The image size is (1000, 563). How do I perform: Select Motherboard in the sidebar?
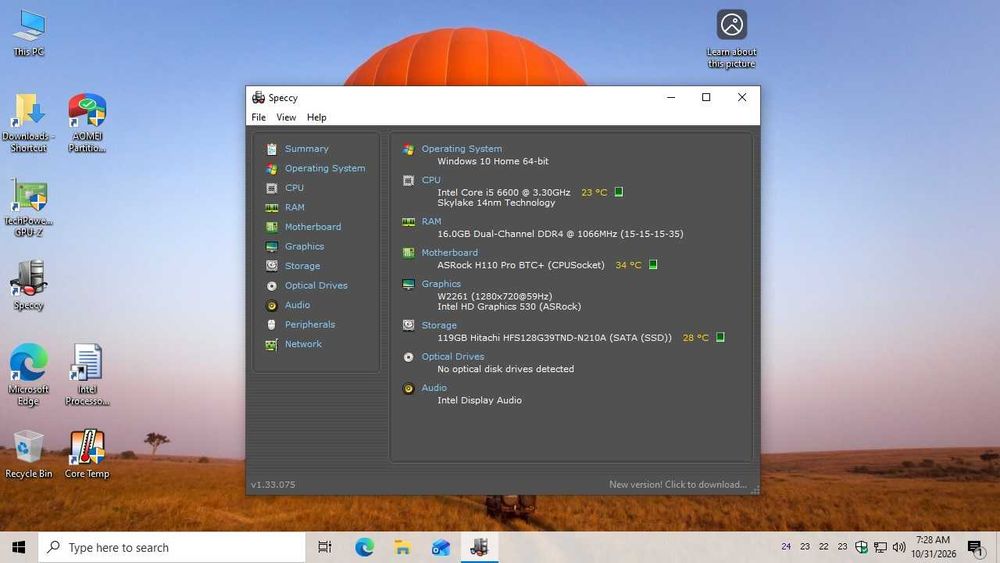click(x=312, y=226)
